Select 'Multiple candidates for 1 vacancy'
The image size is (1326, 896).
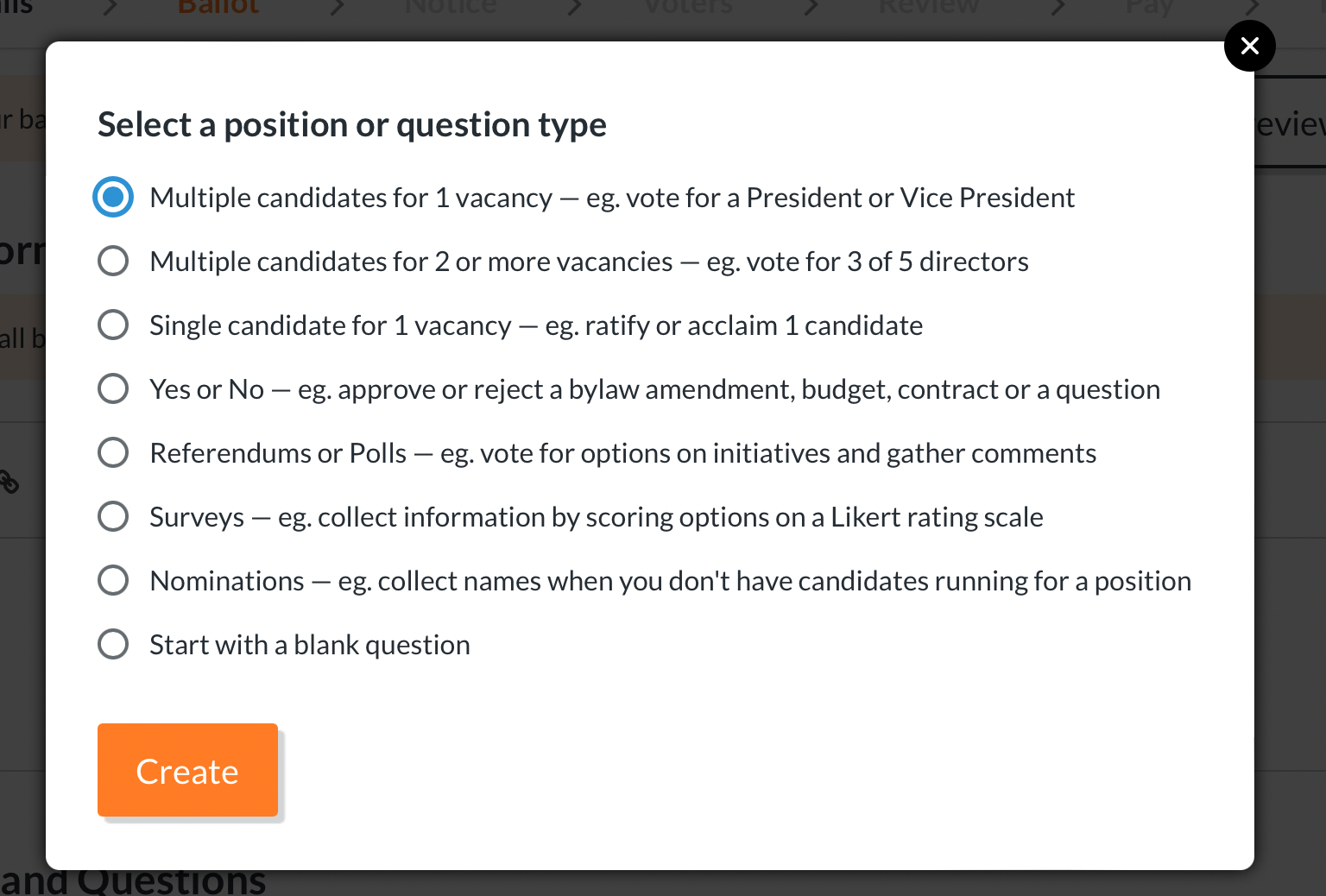[x=113, y=197]
